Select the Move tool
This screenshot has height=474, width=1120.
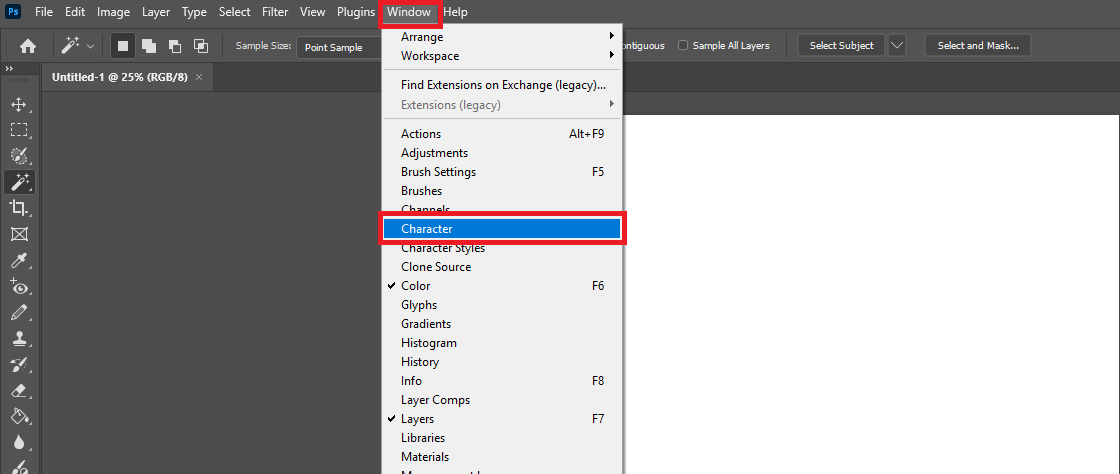click(18, 104)
